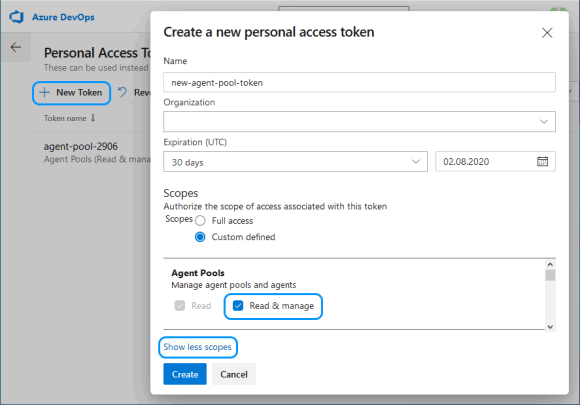Select the Custom defined radio button
580x405 pixels.
(x=200, y=237)
